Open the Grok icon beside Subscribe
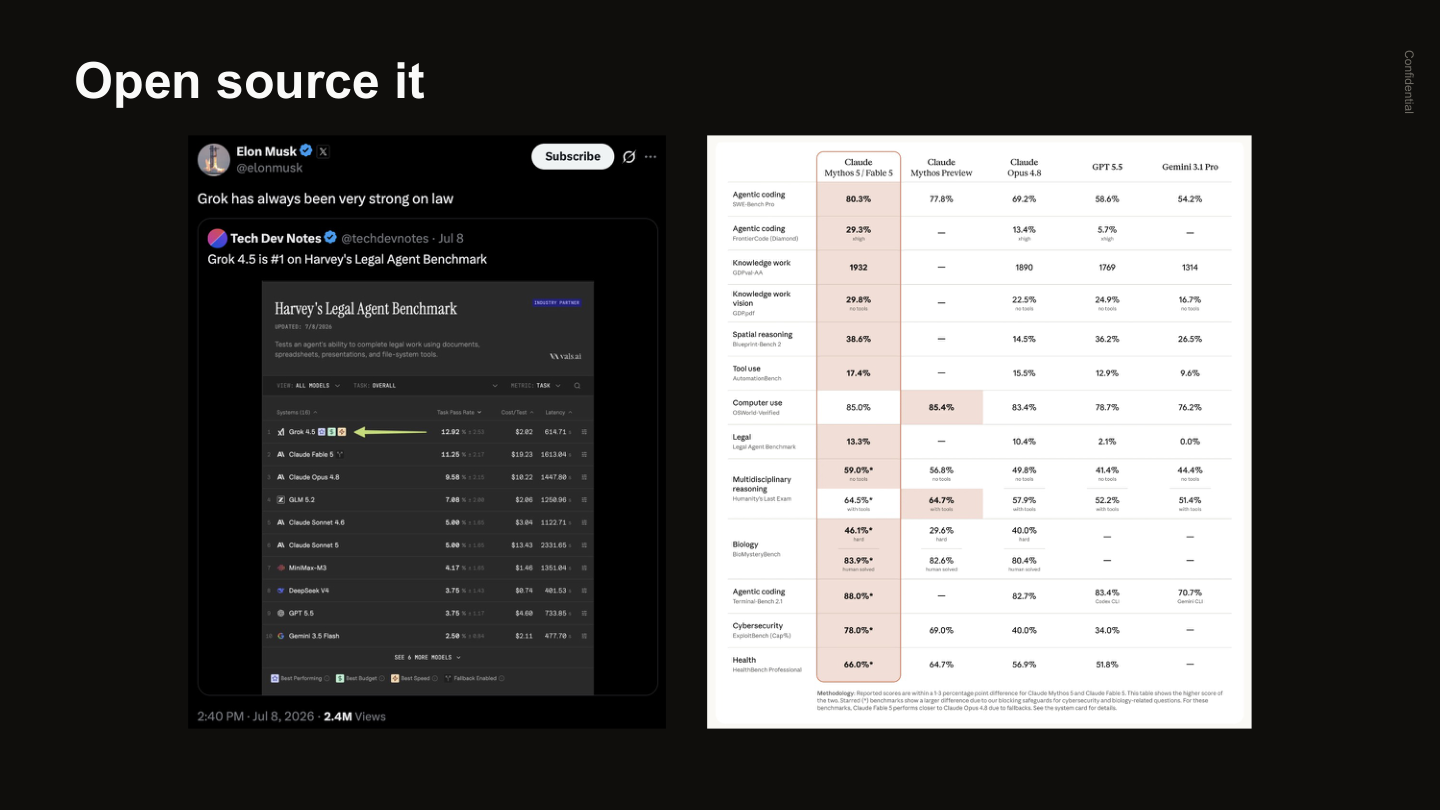1440x810 pixels. [x=629, y=157]
